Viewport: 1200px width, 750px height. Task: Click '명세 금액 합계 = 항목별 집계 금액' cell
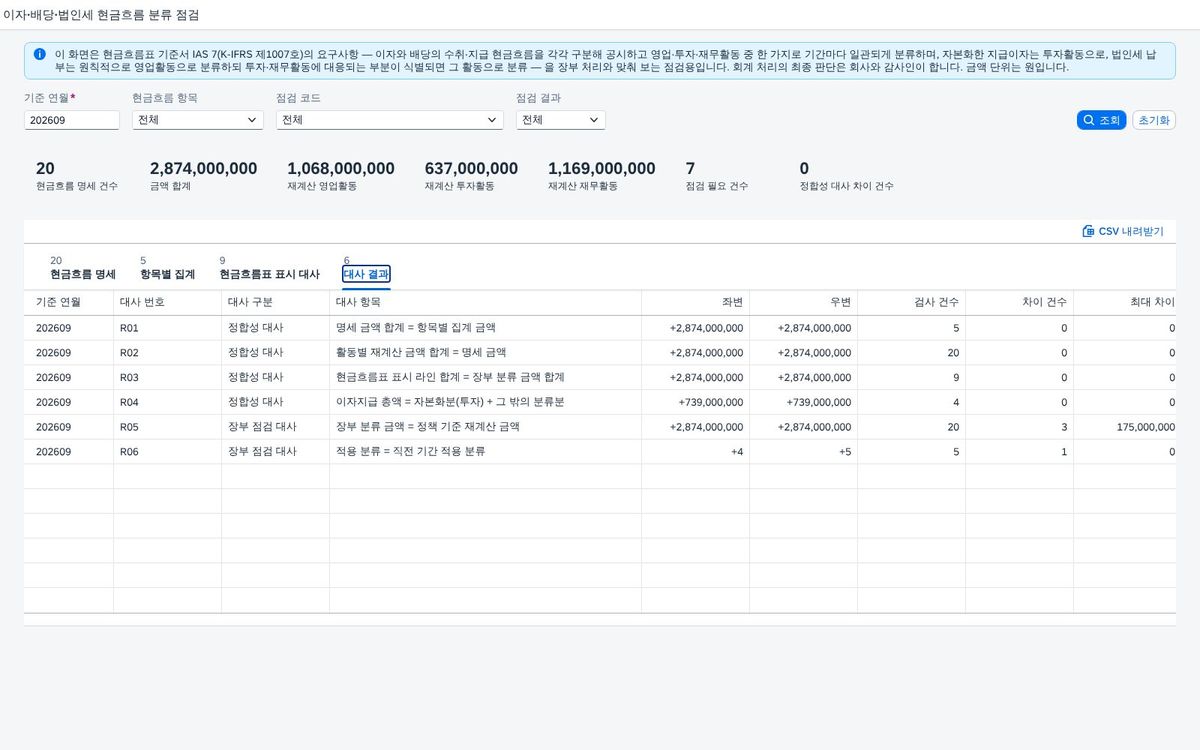pyautogui.click(x=486, y=328)
